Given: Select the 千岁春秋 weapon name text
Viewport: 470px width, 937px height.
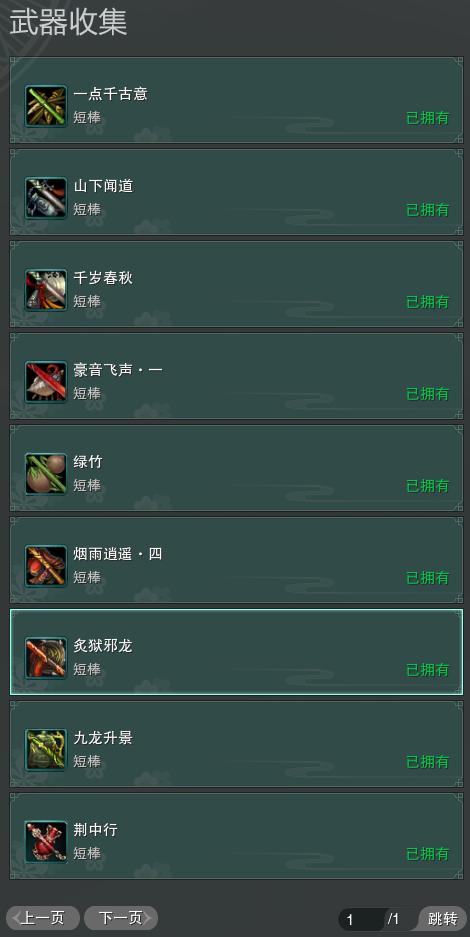Looking at the screenshot, I should 103,278.
